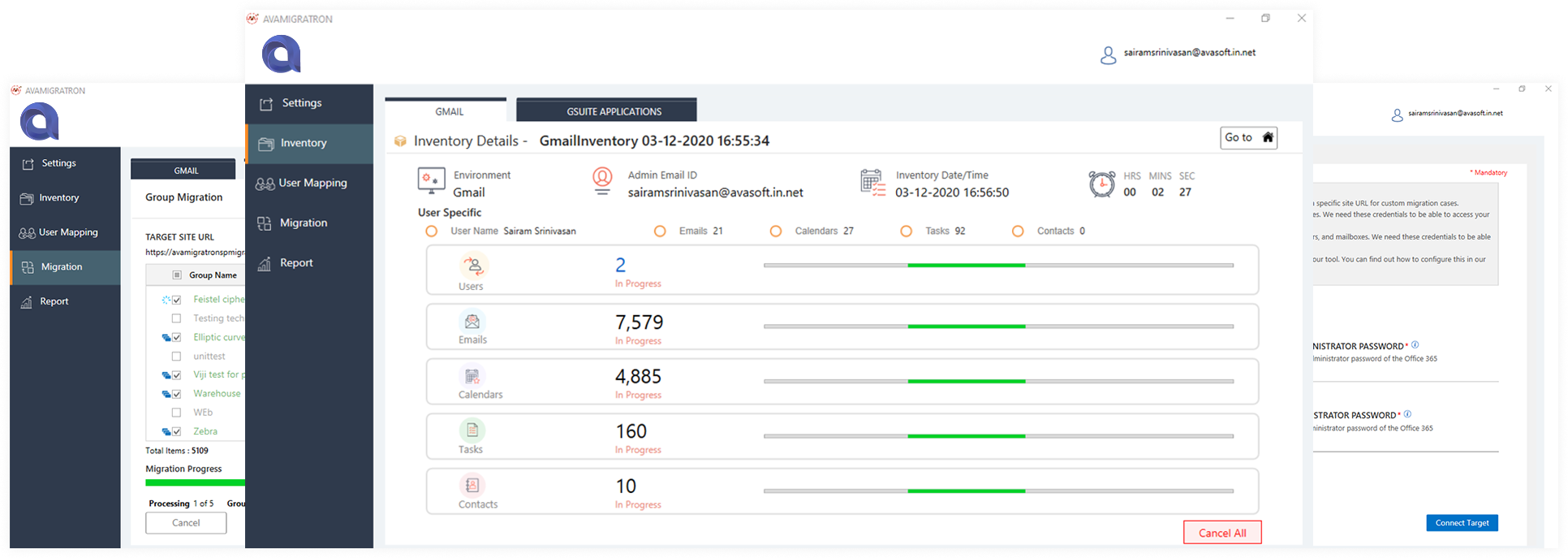Click the Tasks progress bar
Screen dimensions: 1568x558
pyautogui.click(x=998, y=436)
